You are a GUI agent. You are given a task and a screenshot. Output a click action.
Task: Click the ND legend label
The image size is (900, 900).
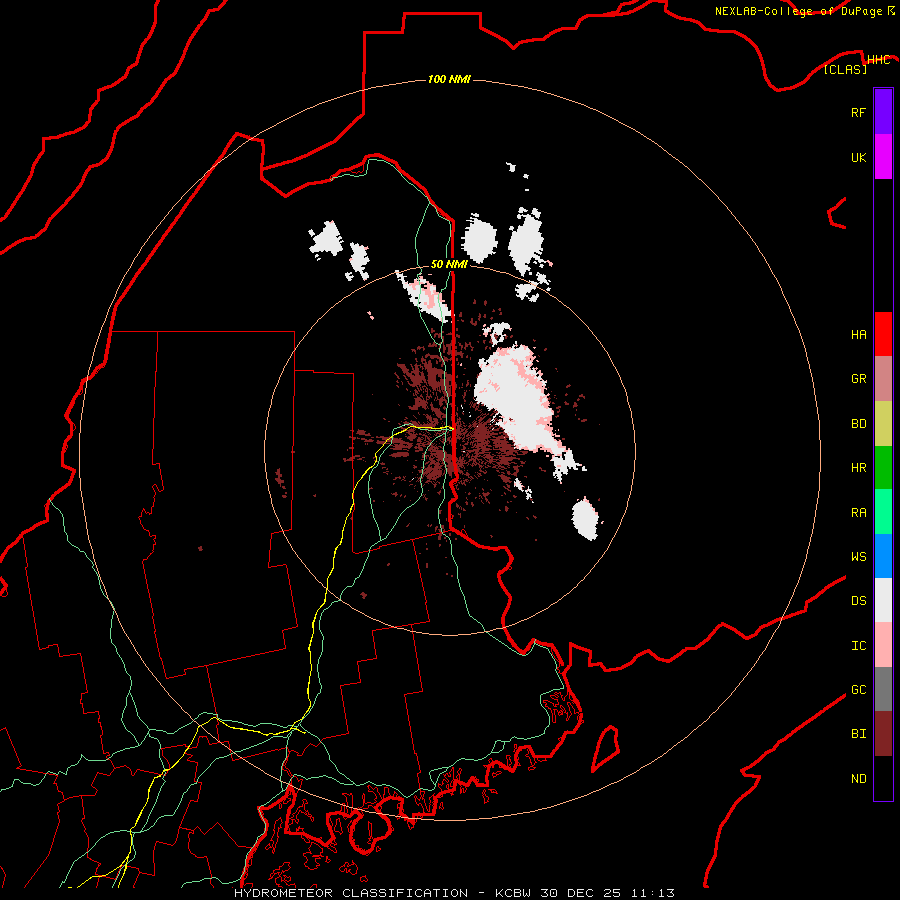pos(858,779)
